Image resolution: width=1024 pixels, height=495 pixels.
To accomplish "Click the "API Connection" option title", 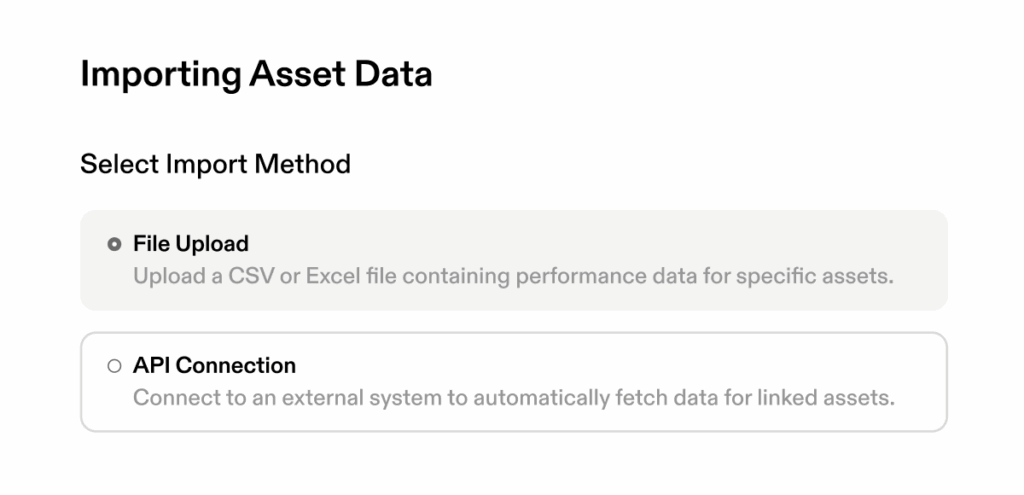I will (214, 366).
